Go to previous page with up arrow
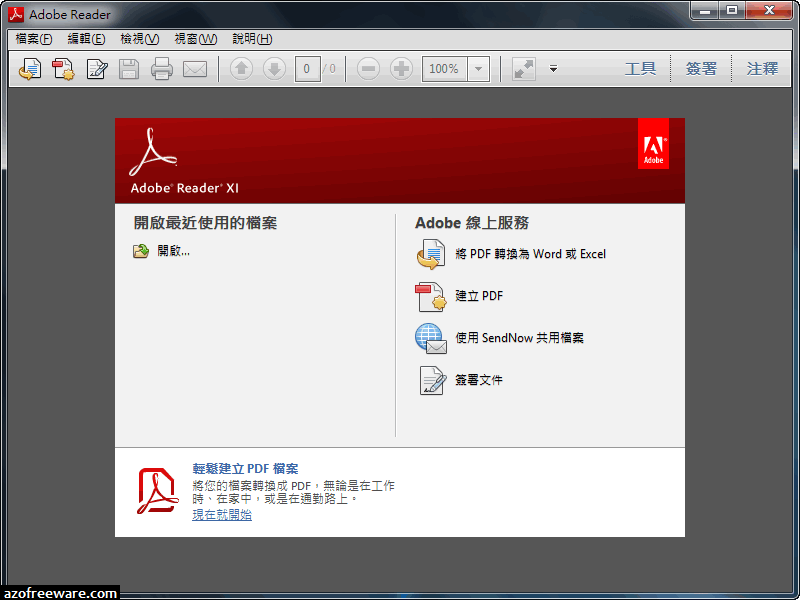This screenshot has width=800, height=600. pos(241,69)
